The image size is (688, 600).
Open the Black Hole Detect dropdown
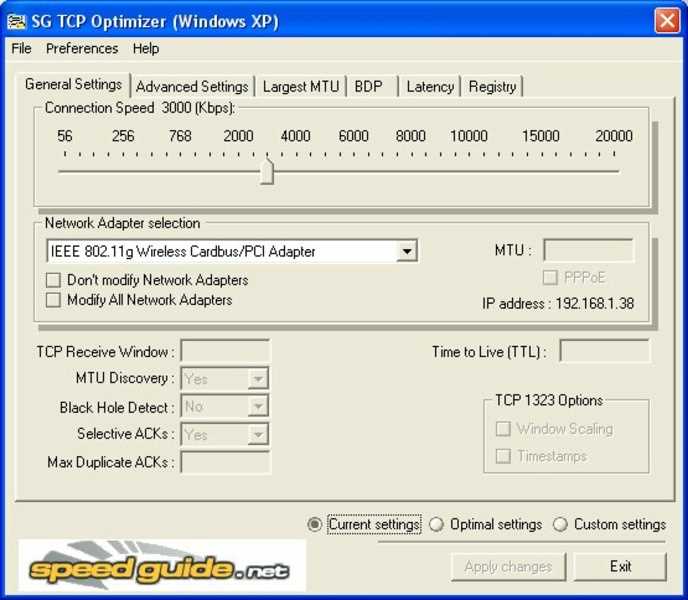tap(258, 407)
